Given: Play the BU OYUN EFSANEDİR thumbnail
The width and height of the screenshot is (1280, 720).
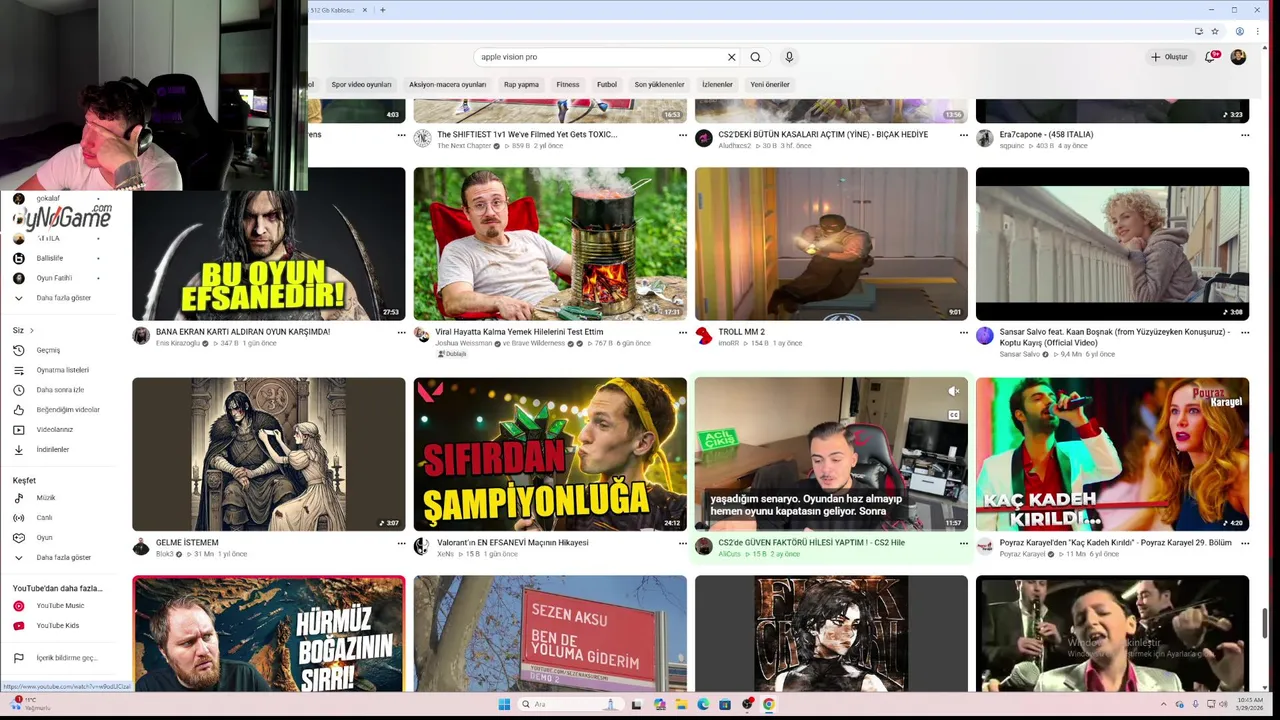Looking at the screenshot, I should tap(269, 244).
